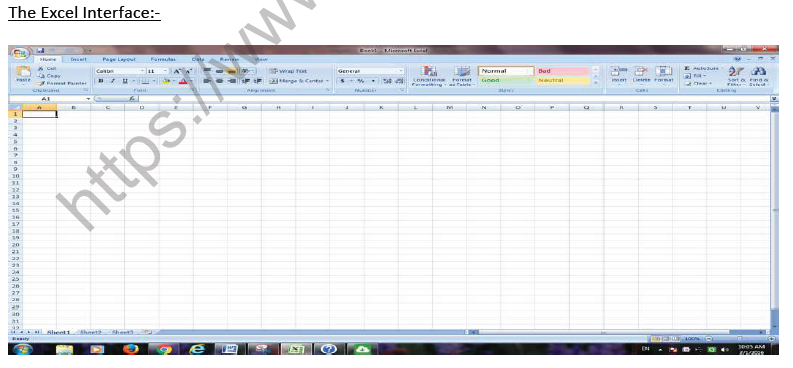Open Conditional Formatting menu
Viewport: 793px width, 368px height.
tap(429, 76)
